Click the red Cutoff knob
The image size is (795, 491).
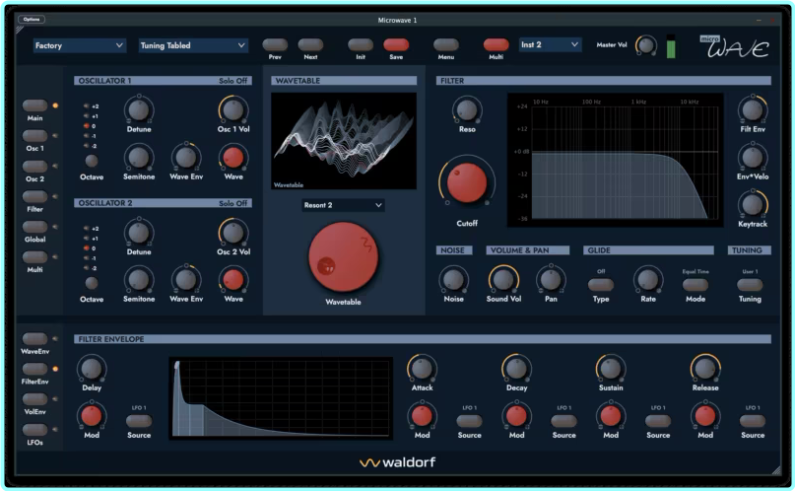(x=467, y=183)
